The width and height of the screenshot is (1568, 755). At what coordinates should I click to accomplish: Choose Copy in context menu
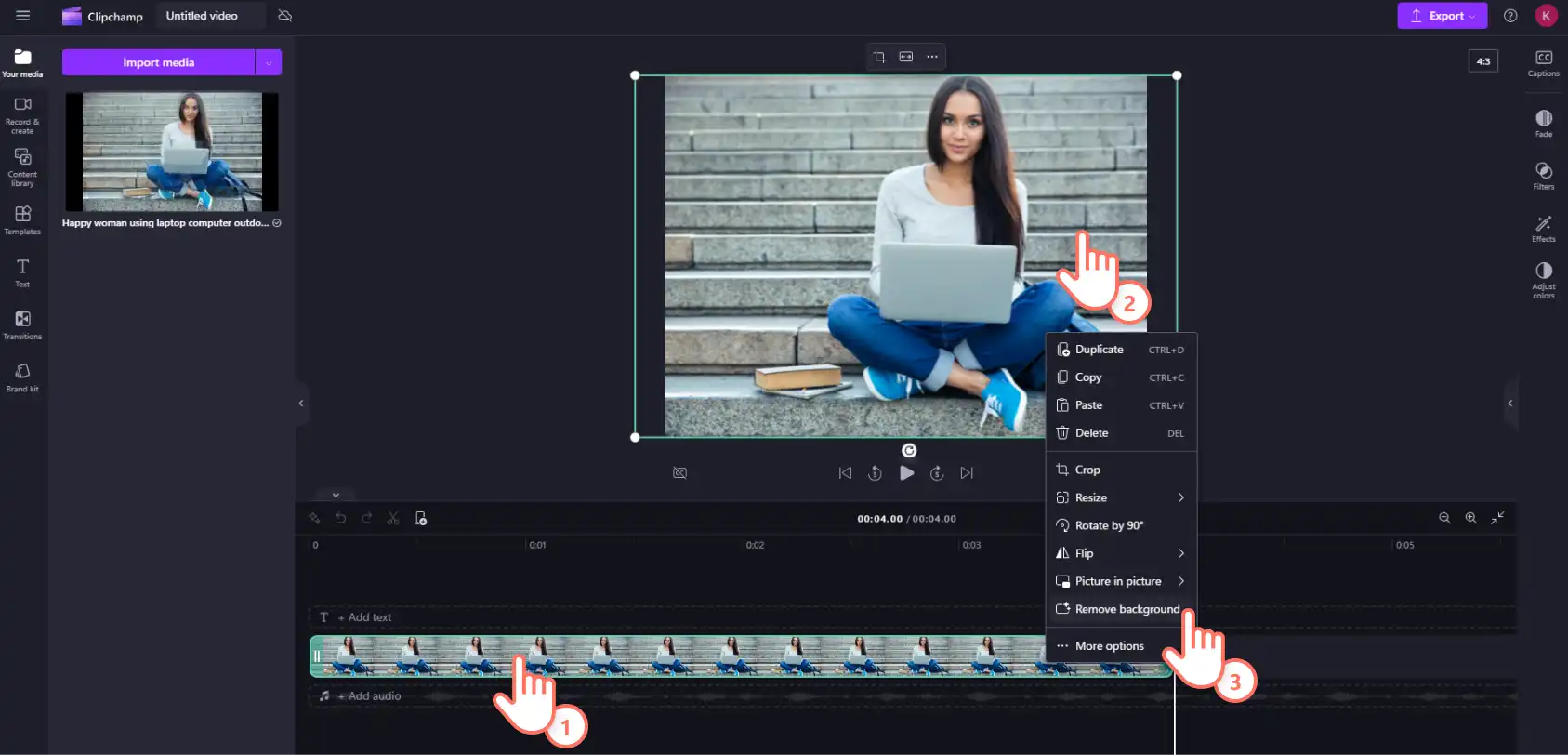(1121, 377)
